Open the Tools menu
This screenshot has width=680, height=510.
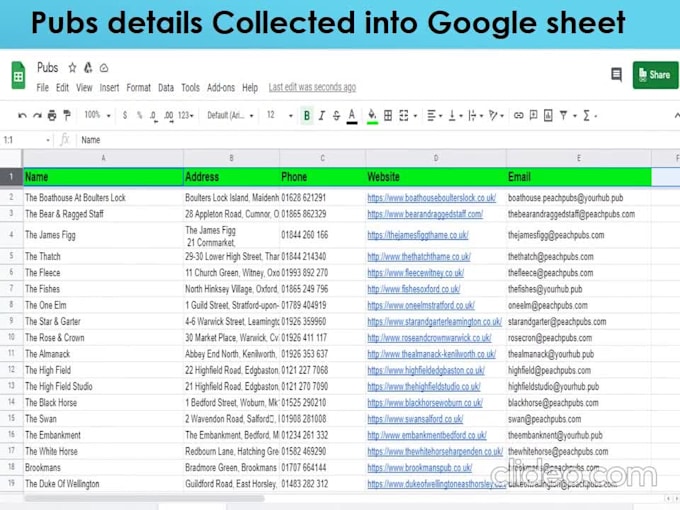[x=190, y=88]
